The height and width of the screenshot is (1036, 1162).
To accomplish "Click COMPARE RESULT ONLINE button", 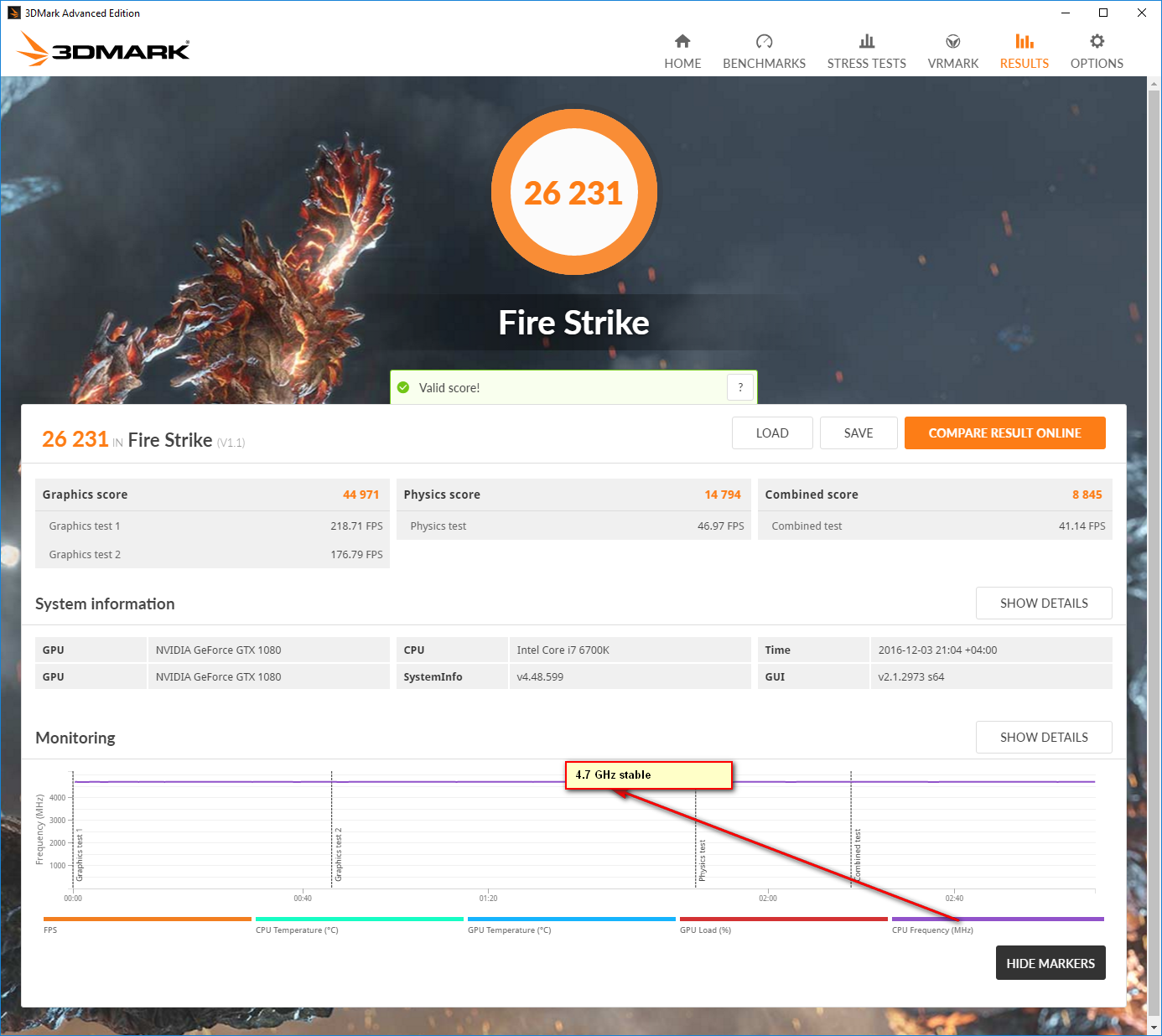I will click(1004, 433).
